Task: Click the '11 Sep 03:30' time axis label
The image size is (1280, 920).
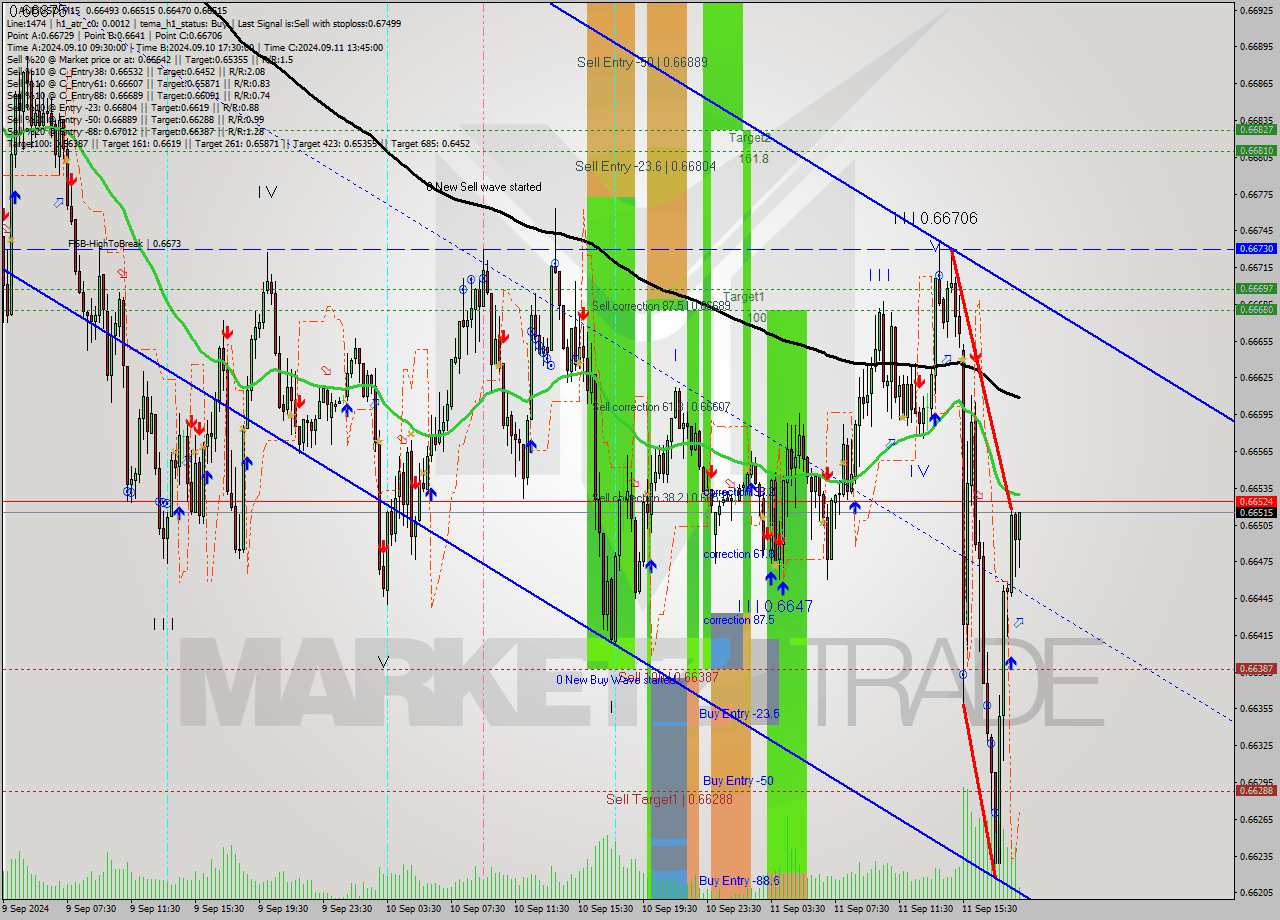Action: 798,909
